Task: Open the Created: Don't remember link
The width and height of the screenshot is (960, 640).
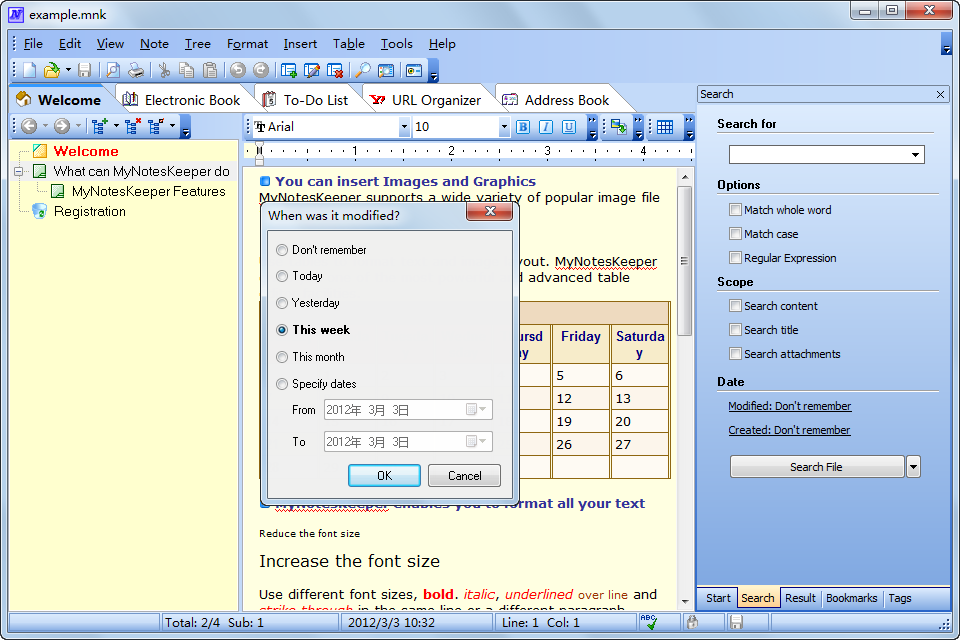Action: pos(789,430)
